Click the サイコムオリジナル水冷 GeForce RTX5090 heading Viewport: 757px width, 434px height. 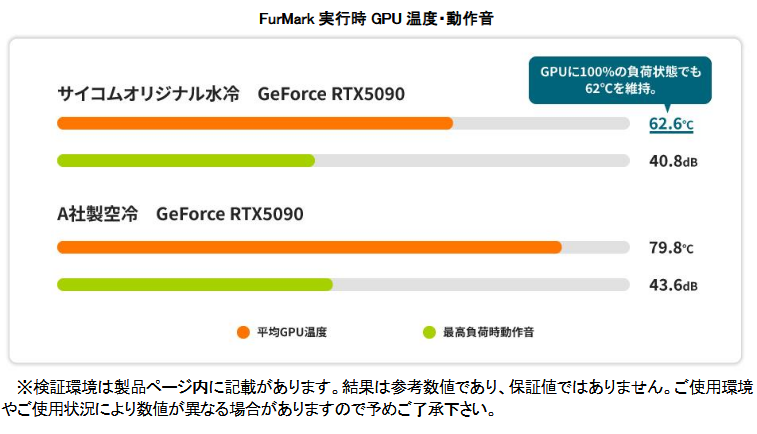point(232,94)
